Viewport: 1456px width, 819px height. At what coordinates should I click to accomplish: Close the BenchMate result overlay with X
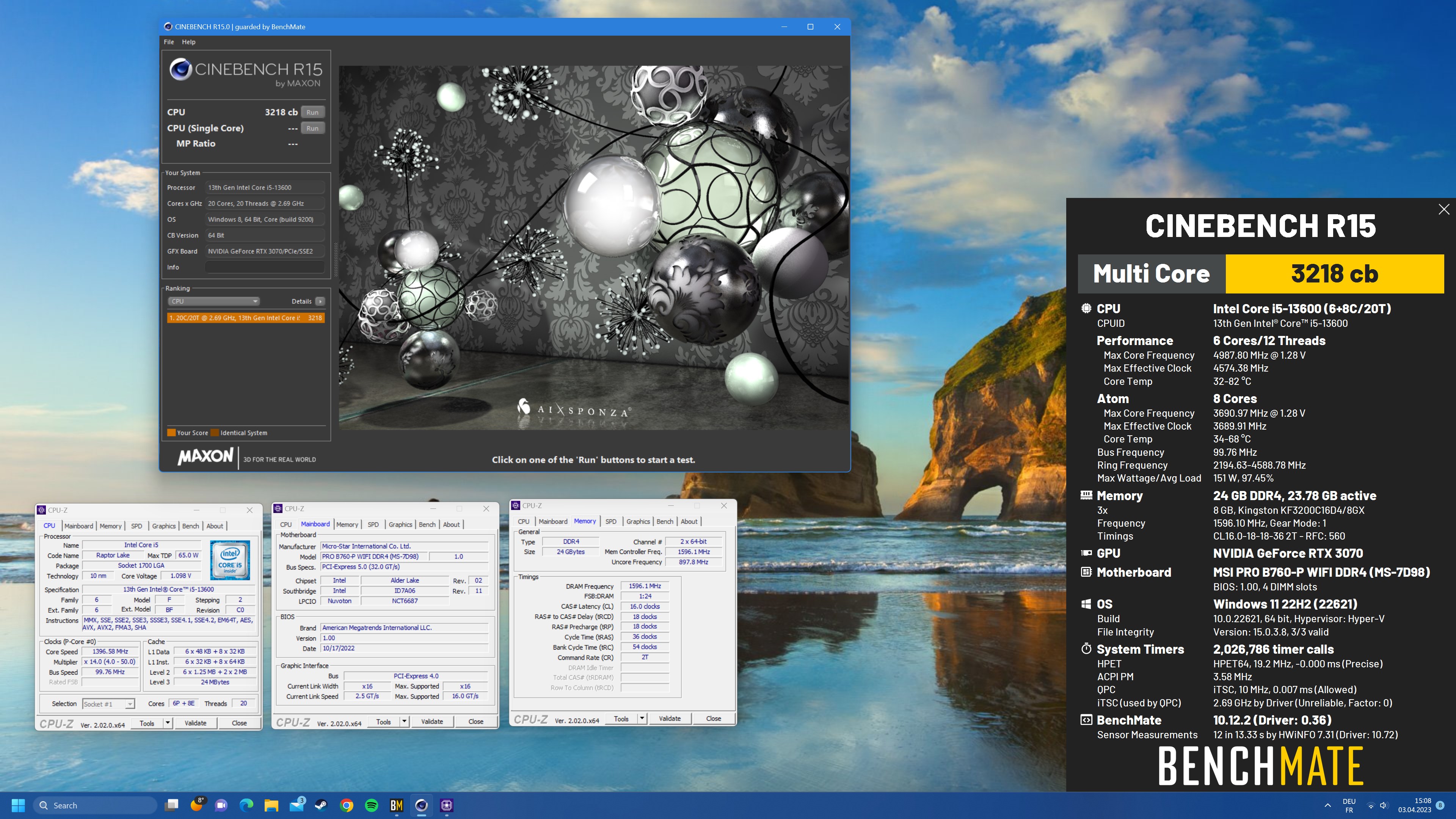click(1443, 209)
